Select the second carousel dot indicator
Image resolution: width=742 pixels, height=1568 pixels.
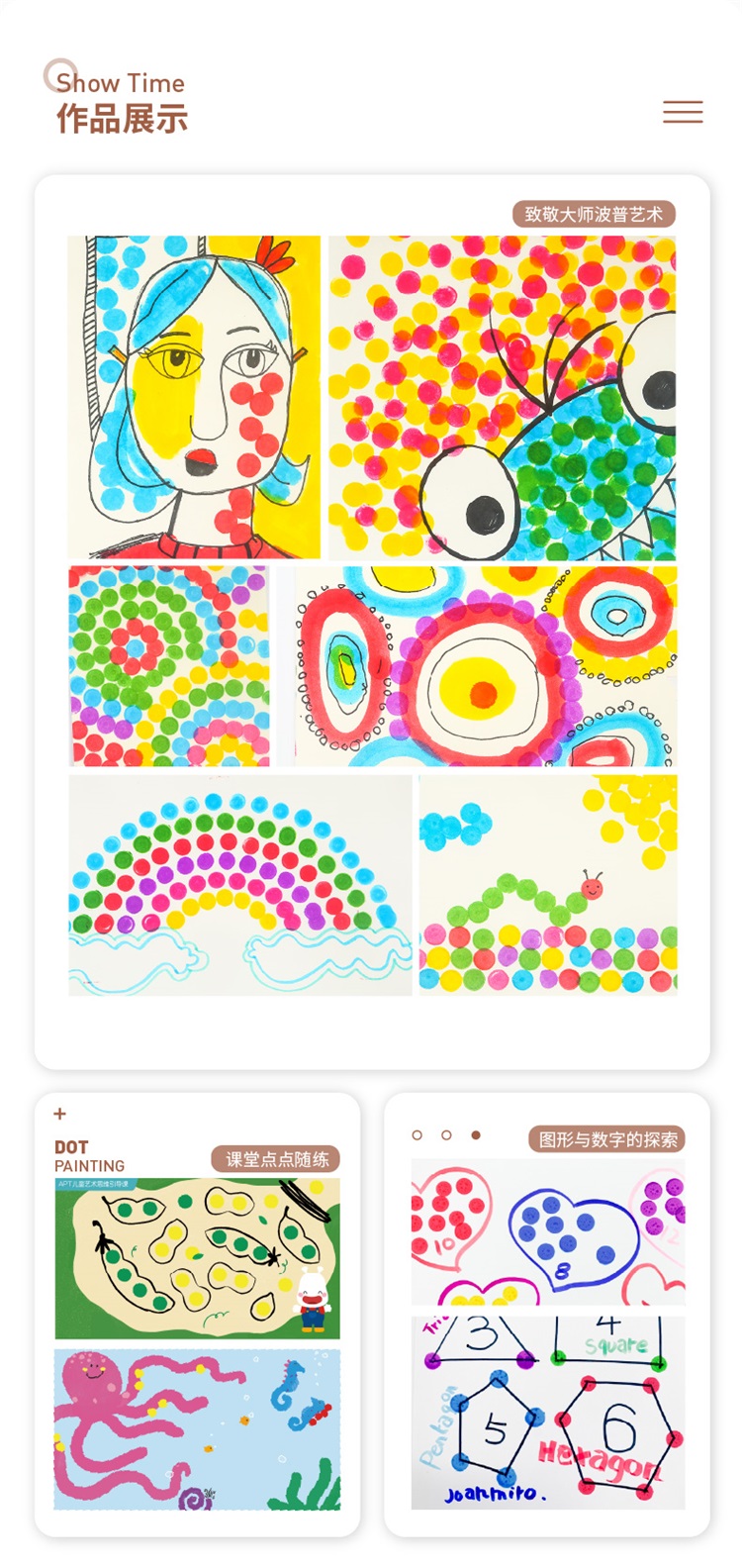point(446,1134)
